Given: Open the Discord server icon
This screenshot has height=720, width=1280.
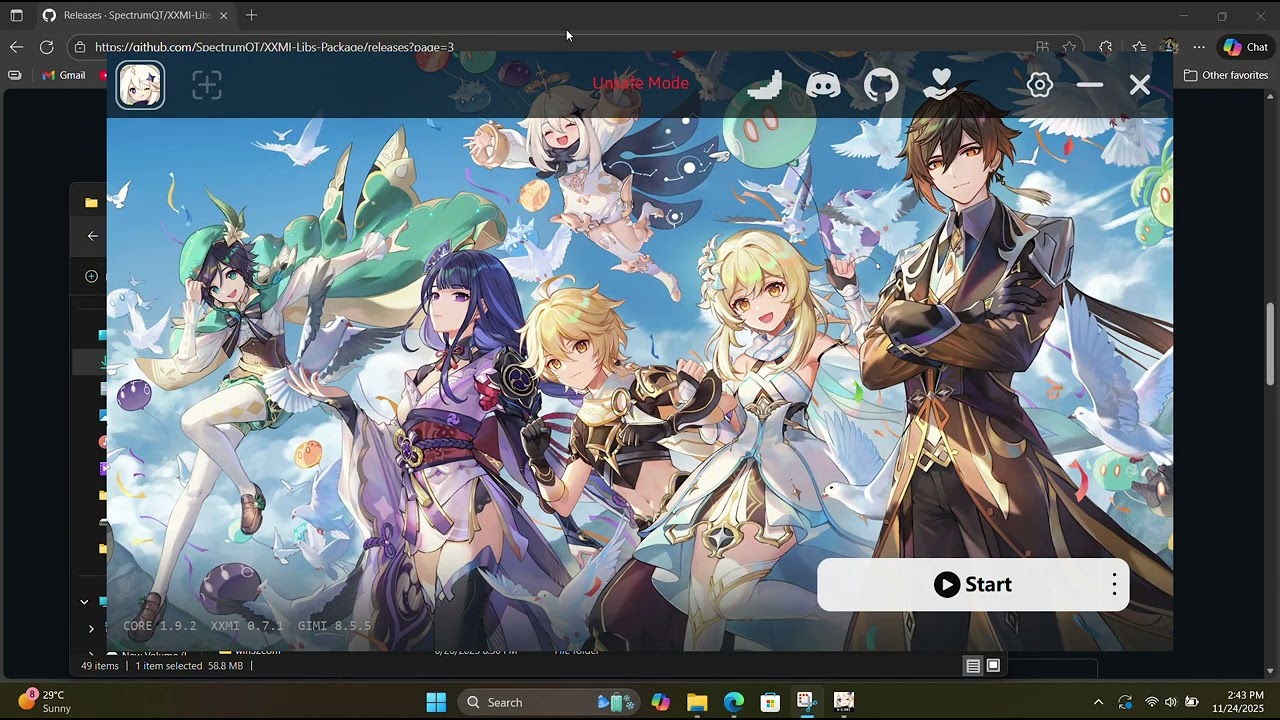Looking at the screenshot, I should 823,85.
